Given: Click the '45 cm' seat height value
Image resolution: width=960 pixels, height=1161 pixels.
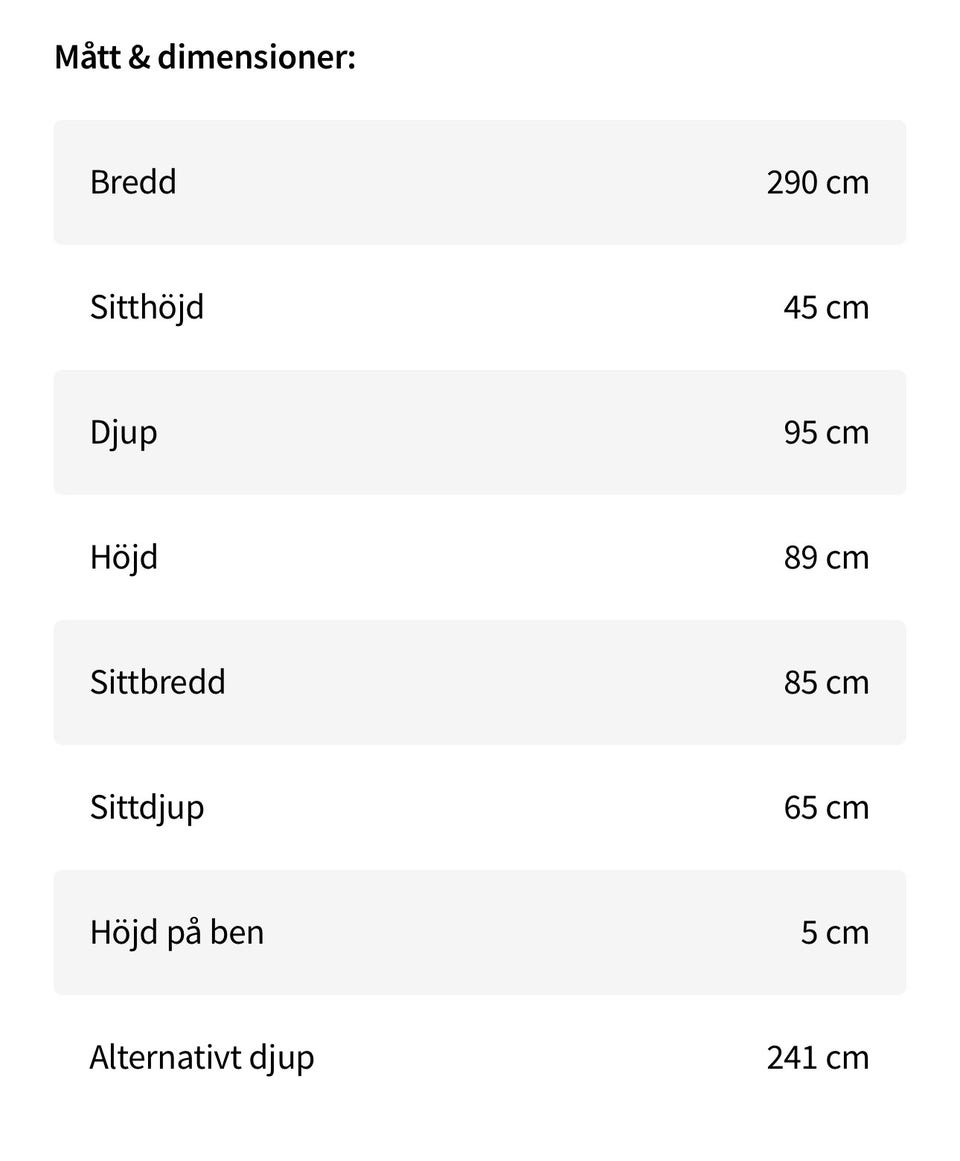Looking at the screenshot, I should tap(826, 307).
